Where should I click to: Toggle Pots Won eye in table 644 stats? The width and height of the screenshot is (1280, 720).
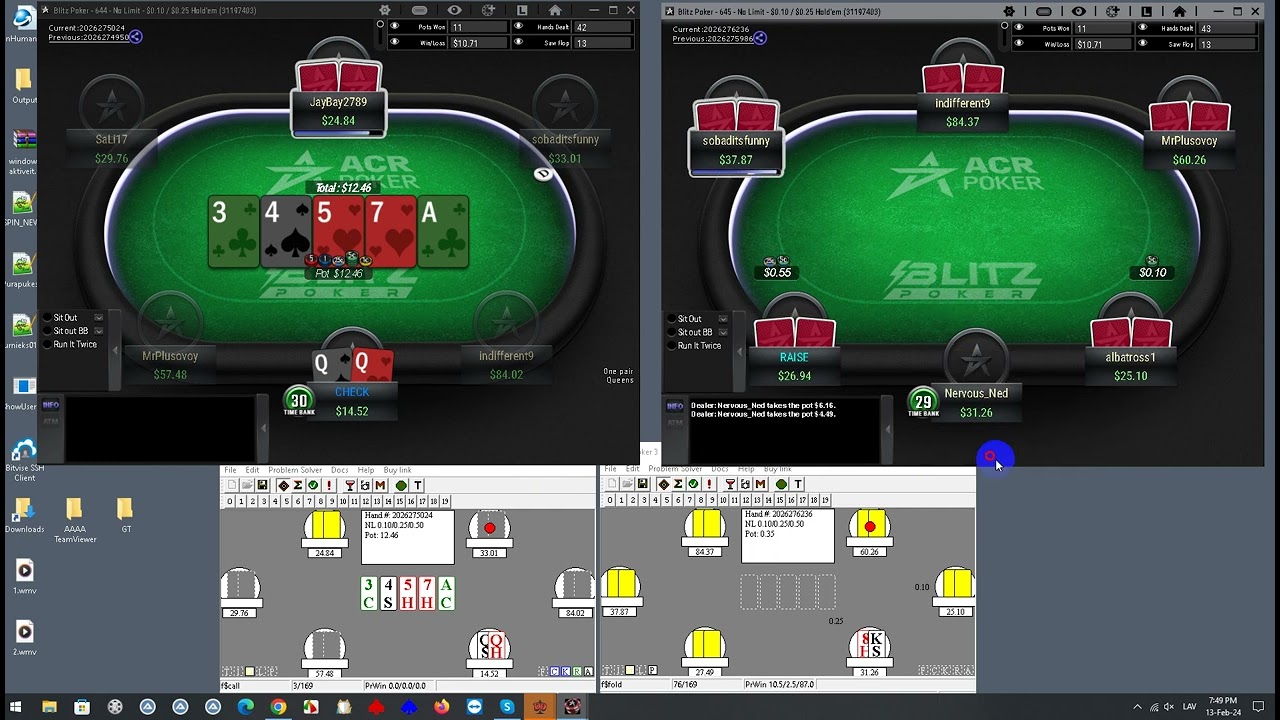[395, 27]
